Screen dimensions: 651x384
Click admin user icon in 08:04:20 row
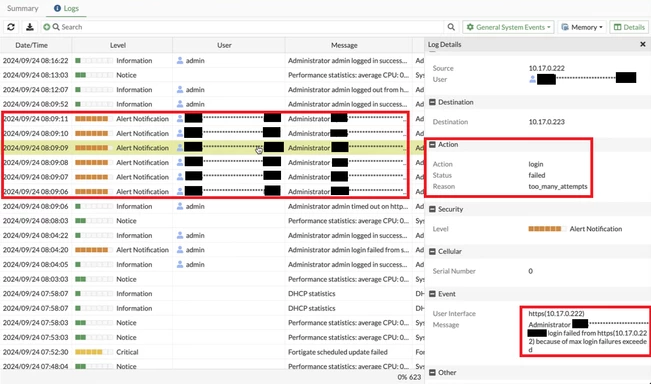180,250
